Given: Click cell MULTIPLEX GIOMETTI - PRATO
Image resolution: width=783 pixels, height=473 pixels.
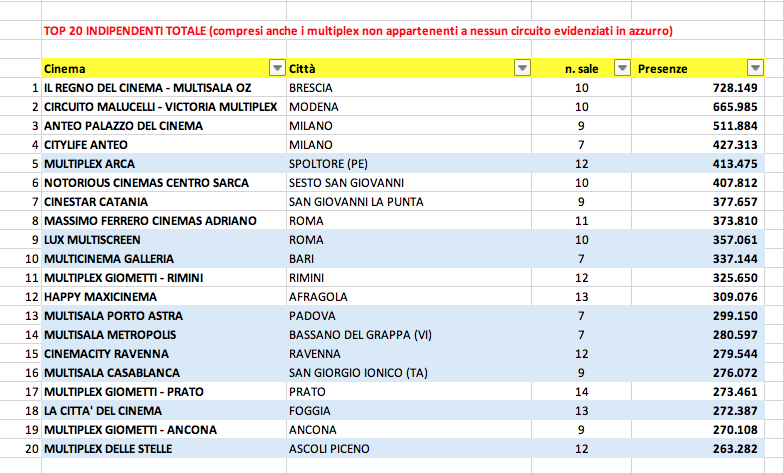Looking at the screenshot, I should click(x=164, y=392).
